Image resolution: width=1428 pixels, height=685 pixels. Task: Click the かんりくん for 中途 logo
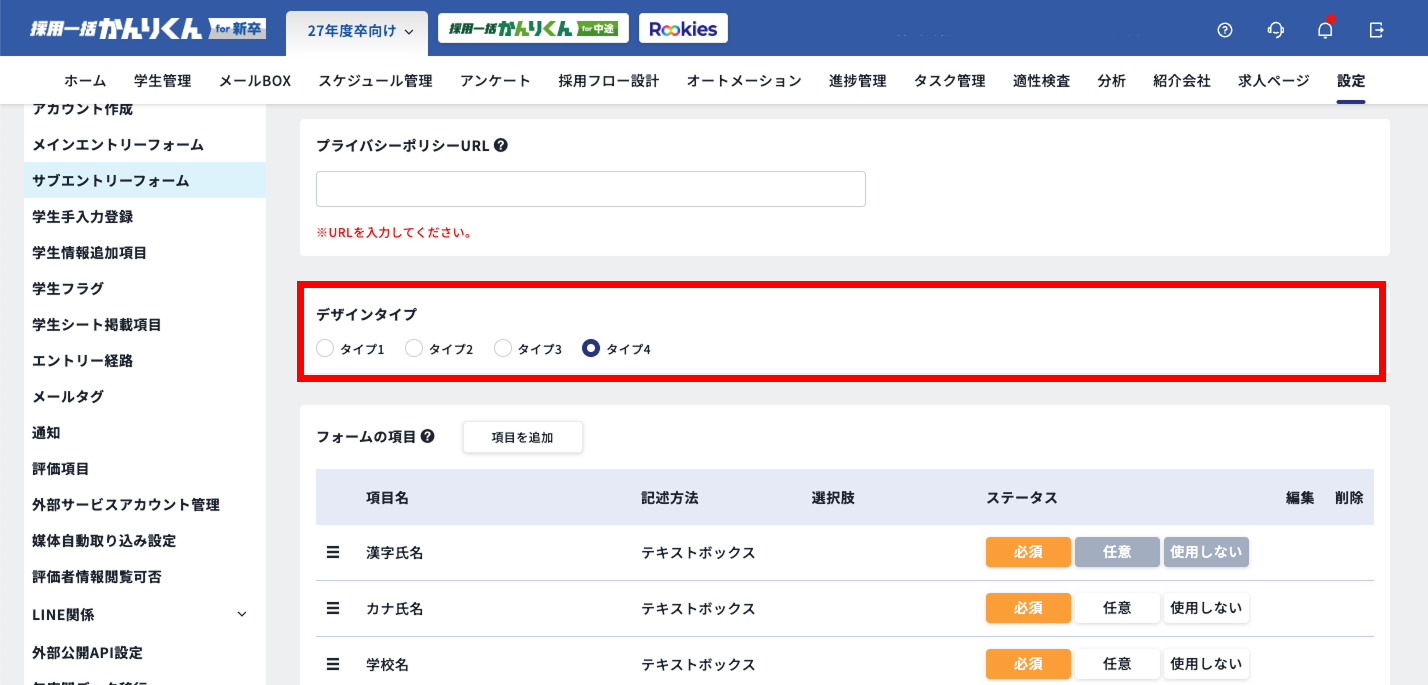tap(533, 27)
